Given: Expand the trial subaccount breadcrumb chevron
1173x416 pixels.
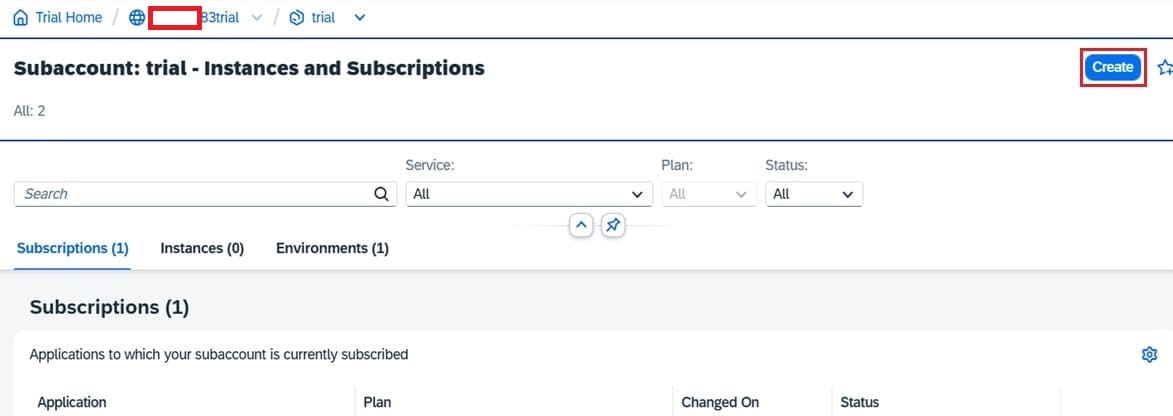Looking at the screenshot, I should point(360,18).
